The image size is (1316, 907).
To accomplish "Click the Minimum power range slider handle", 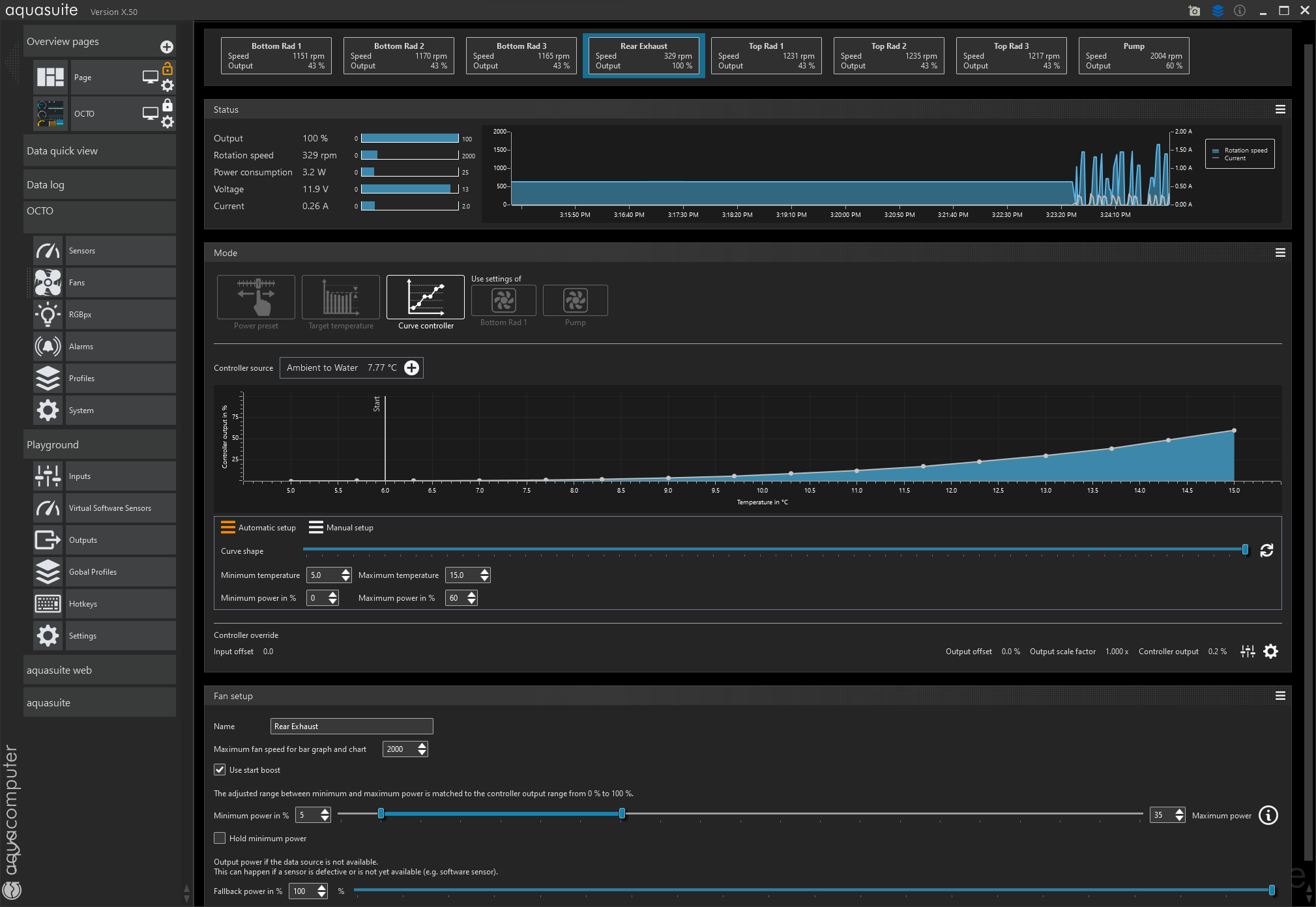I will point(381,813).
